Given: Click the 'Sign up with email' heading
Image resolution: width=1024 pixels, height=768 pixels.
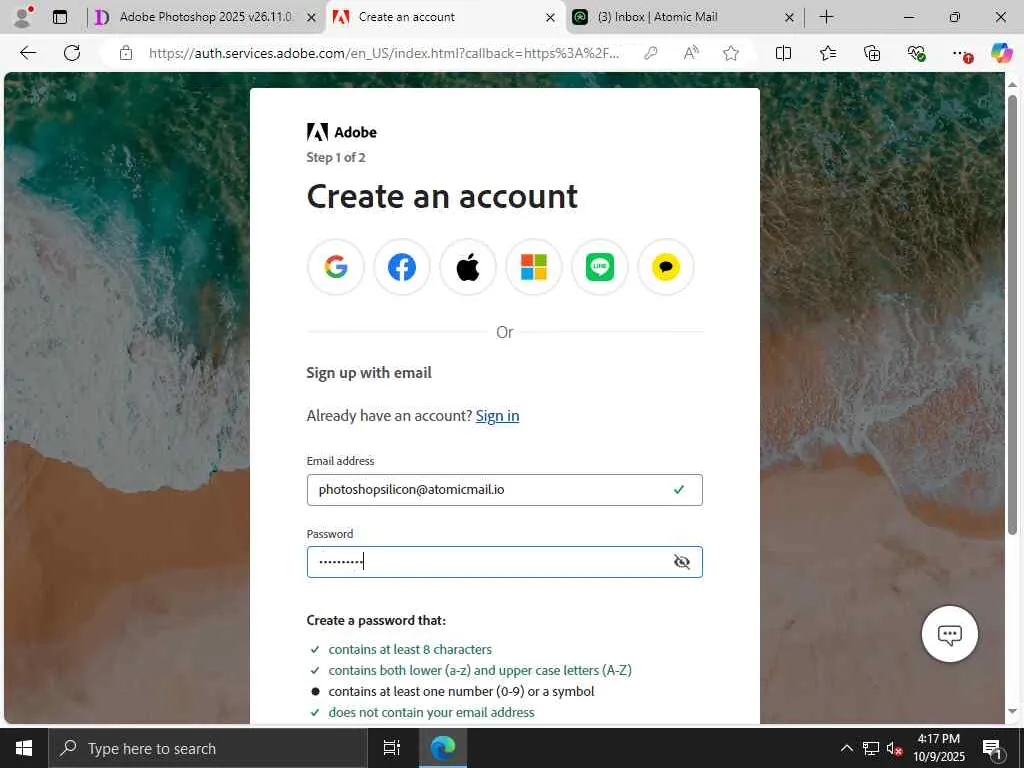Looking at the screenshot, I should coord(369,373).
